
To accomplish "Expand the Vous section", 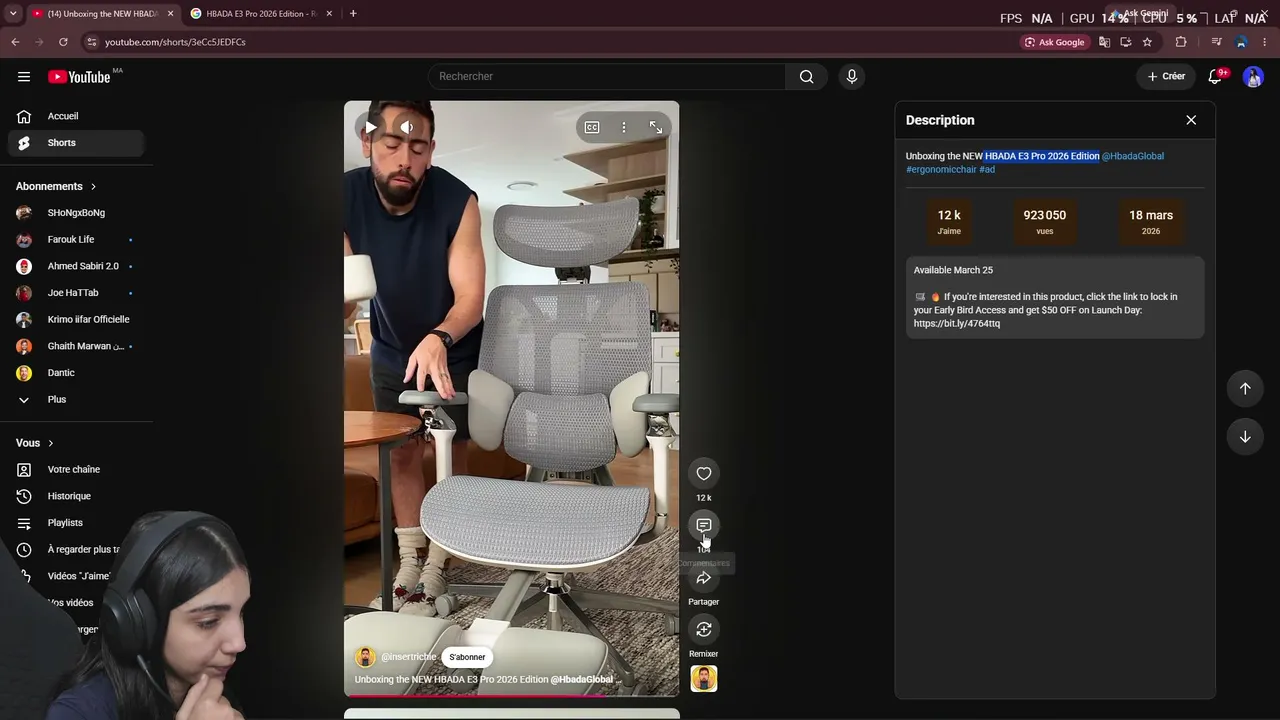I will 35,443.
